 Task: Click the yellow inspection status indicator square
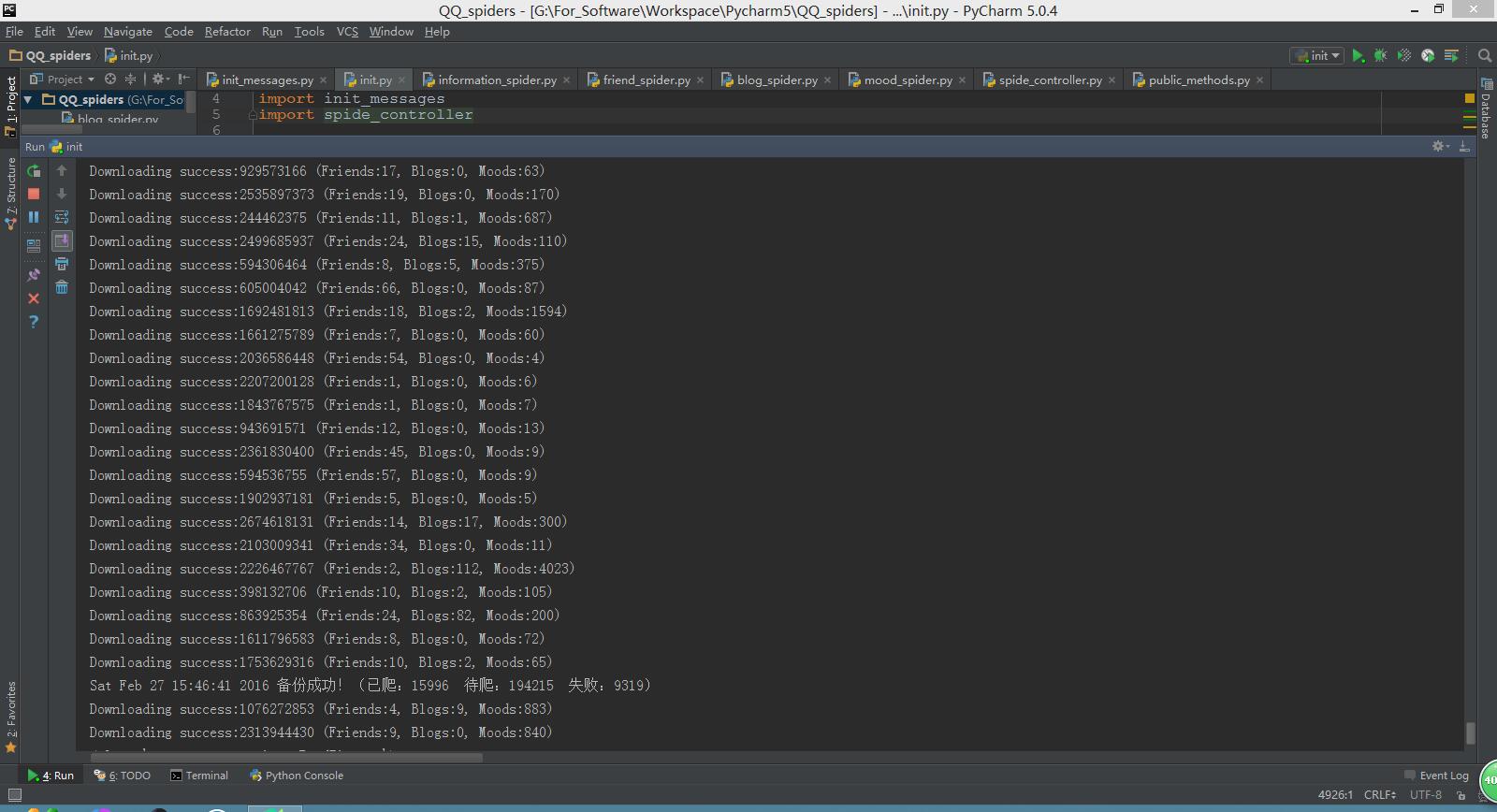click(x=1469, y=98)
